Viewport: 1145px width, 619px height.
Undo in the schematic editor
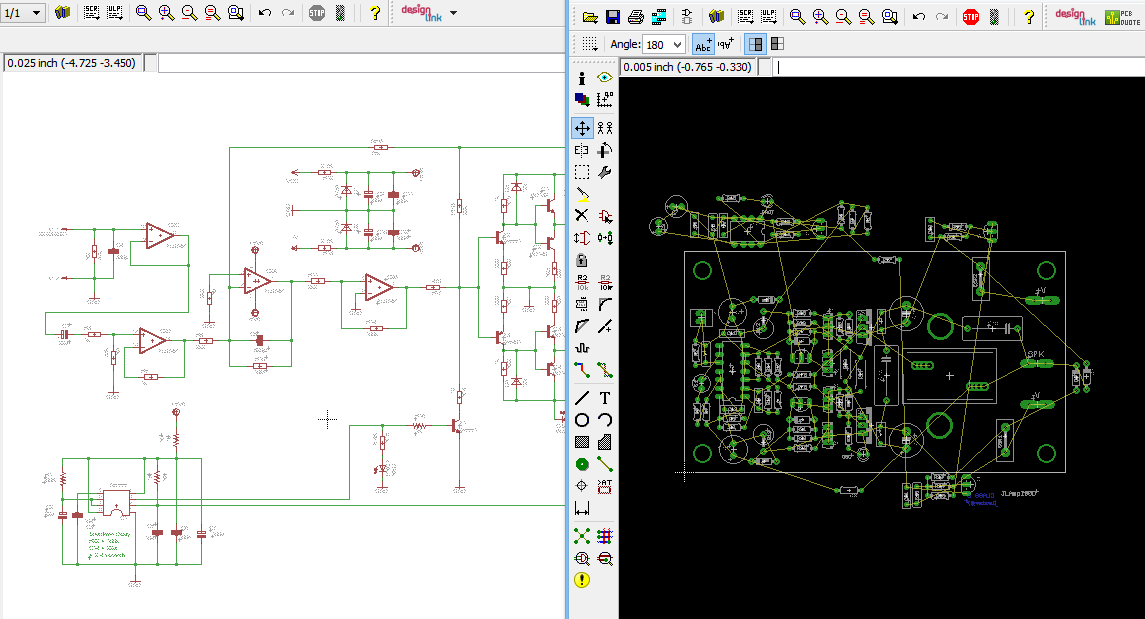(x=264, y=12)
